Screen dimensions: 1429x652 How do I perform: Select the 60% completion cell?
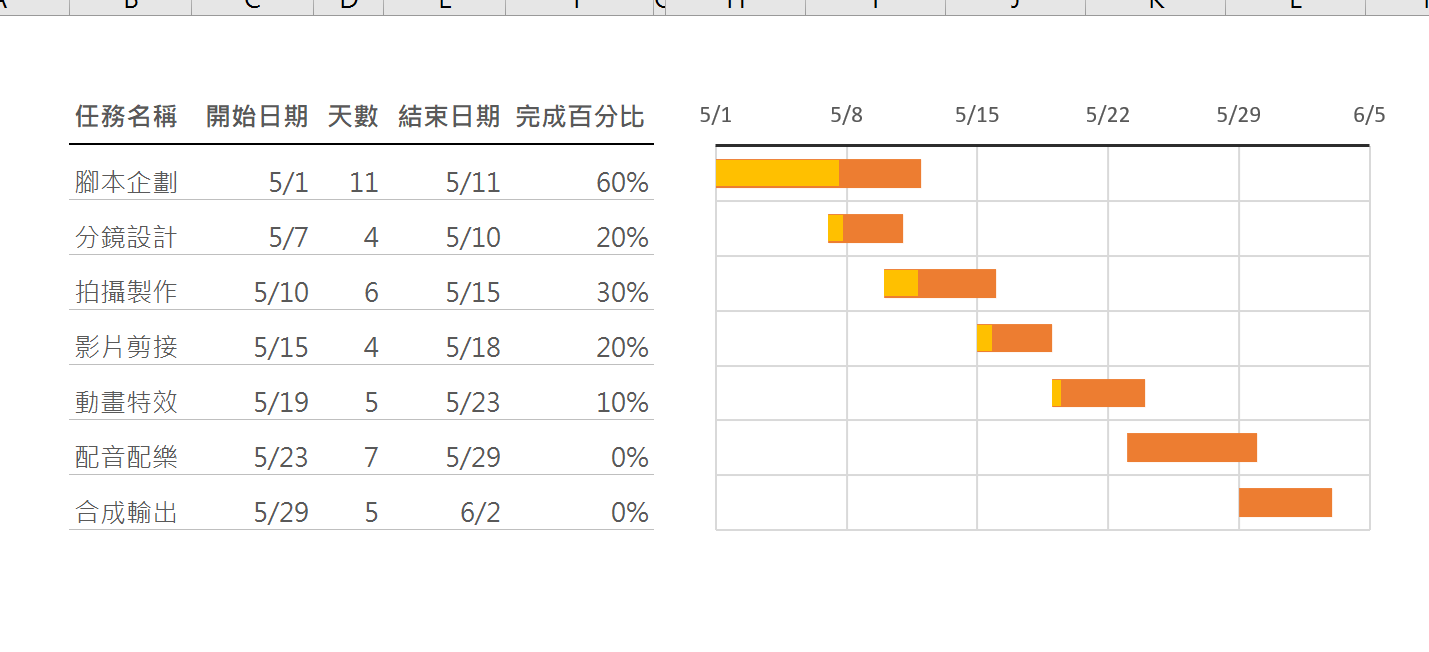click(x=622, y=182)
